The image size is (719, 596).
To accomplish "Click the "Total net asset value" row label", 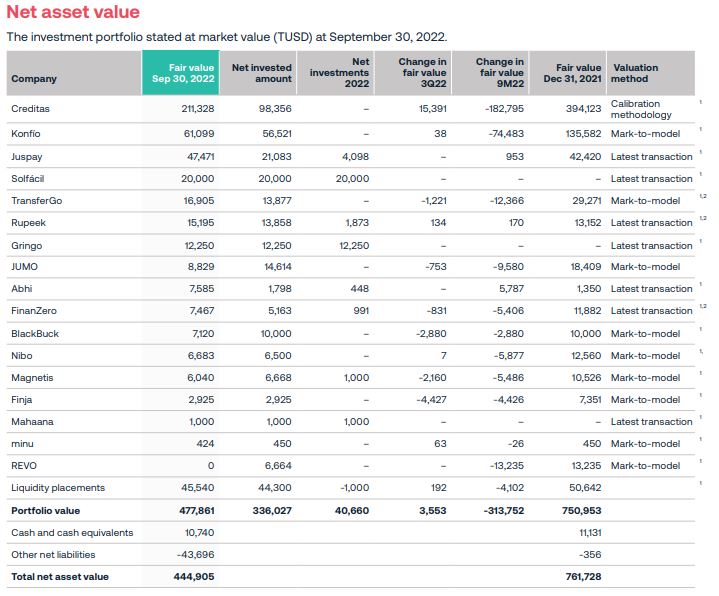I will (60, 577).
